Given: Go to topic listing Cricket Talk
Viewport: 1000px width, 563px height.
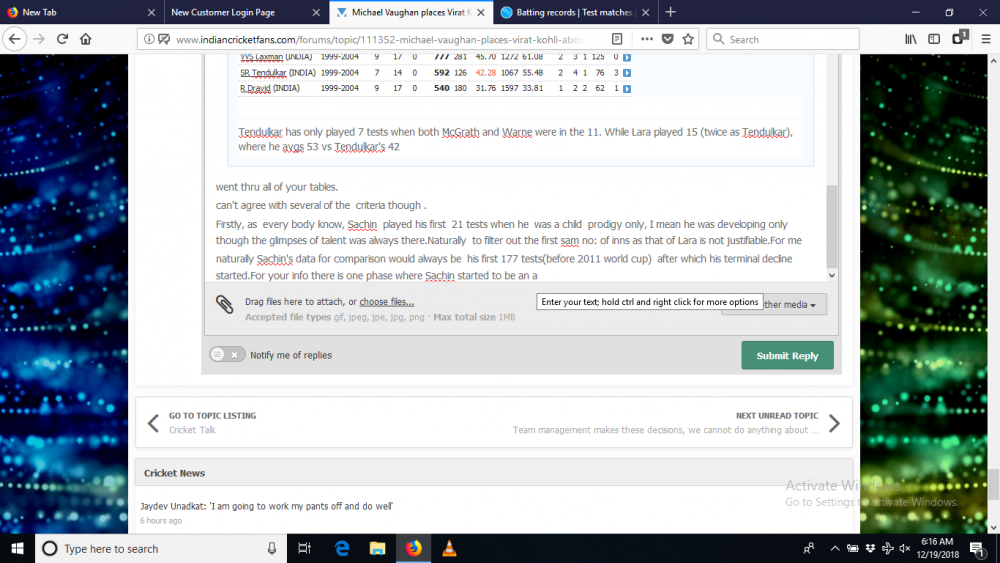Looking at the screenshot, I should tap(212, 423).
